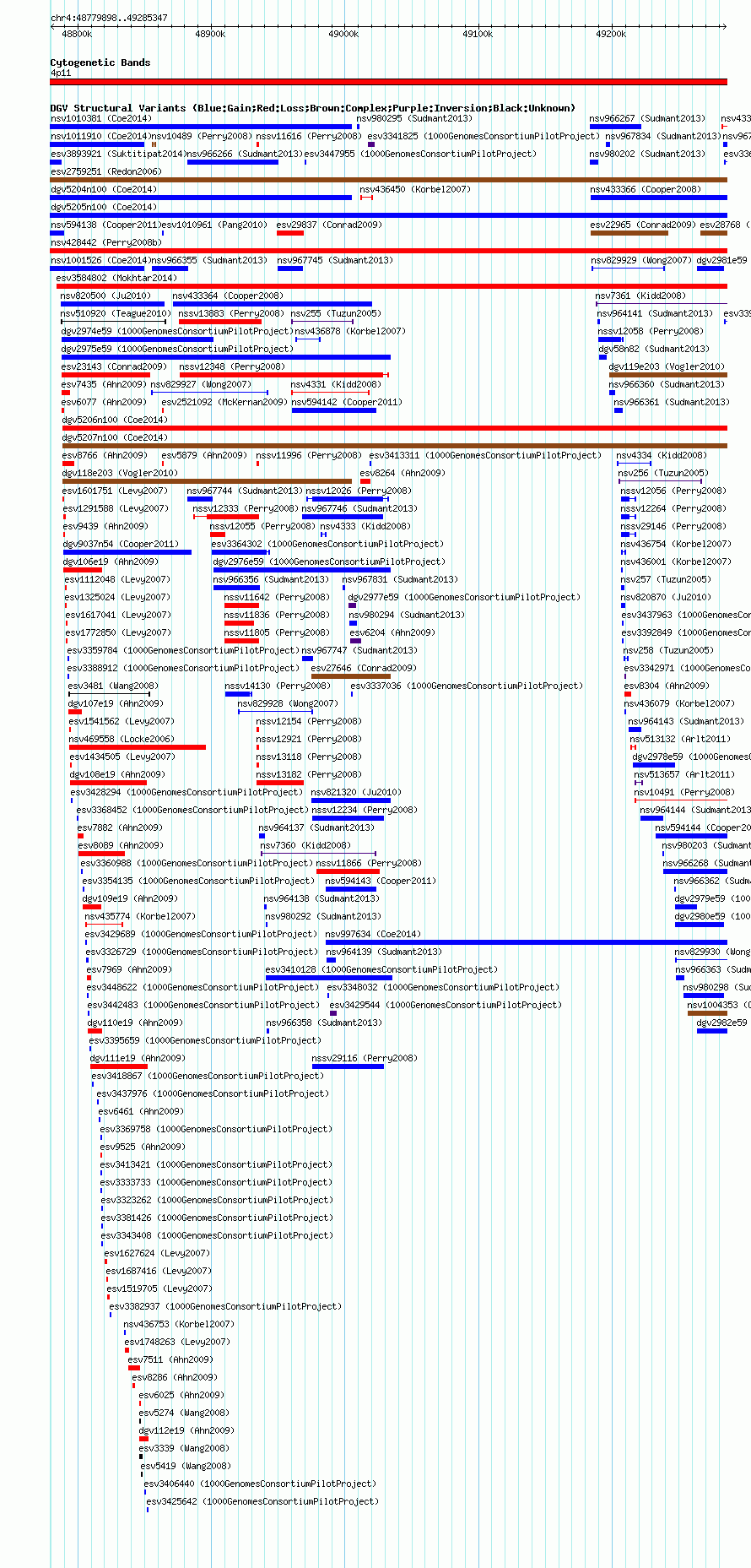Open nsv821320 (Ju2010) variant
Viewport: 751px width, 1568px height.
coord(356,792)
